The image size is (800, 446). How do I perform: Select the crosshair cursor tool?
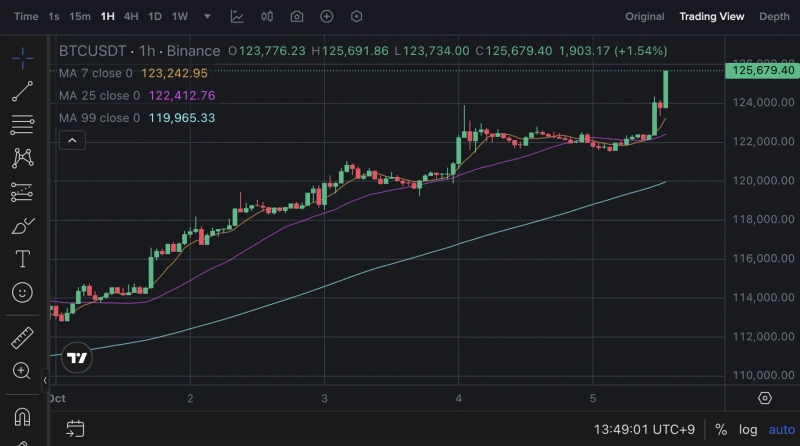[22, 57]
